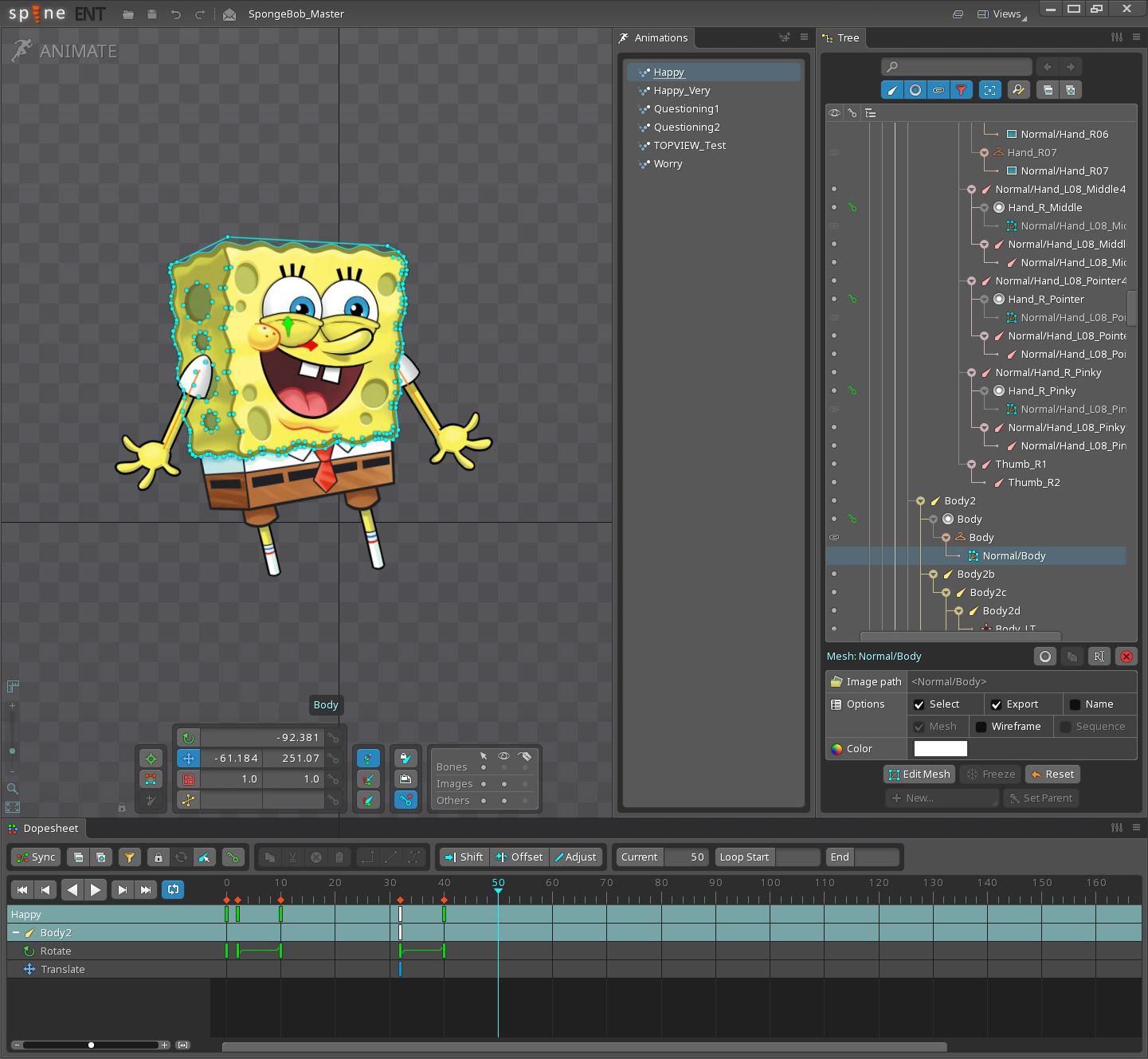Collapse the Body2c bone node
The image size is (1148, 1059).
[946, 593]
